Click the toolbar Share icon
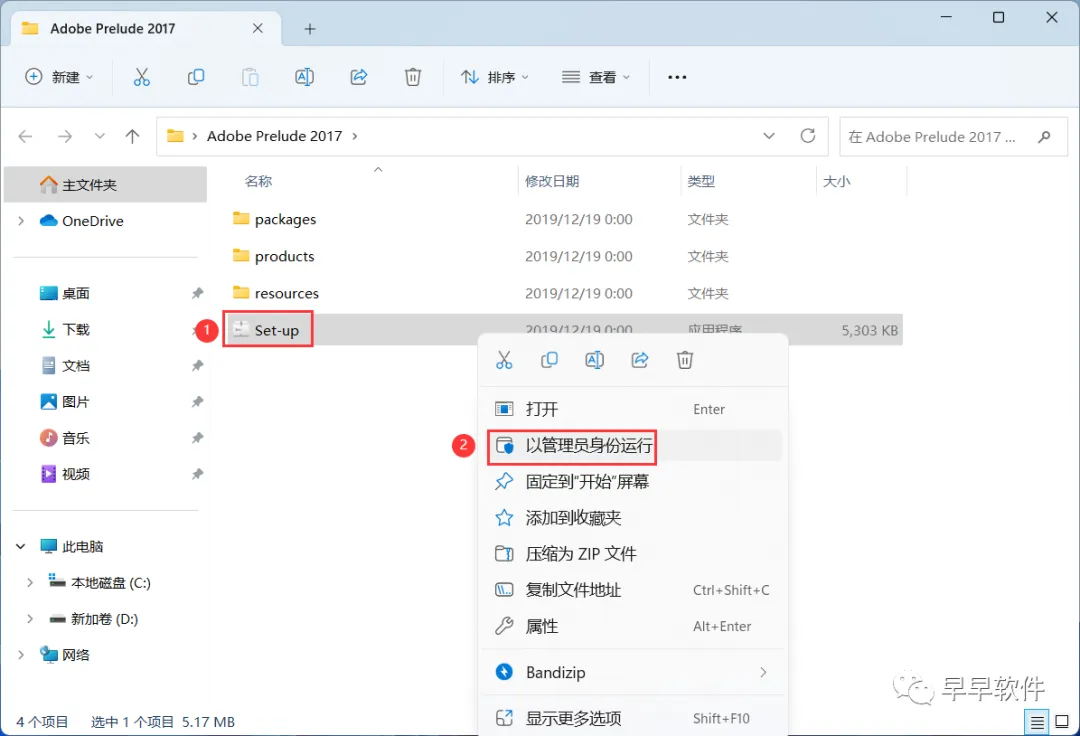1080x736 pixels. (359, 77)
